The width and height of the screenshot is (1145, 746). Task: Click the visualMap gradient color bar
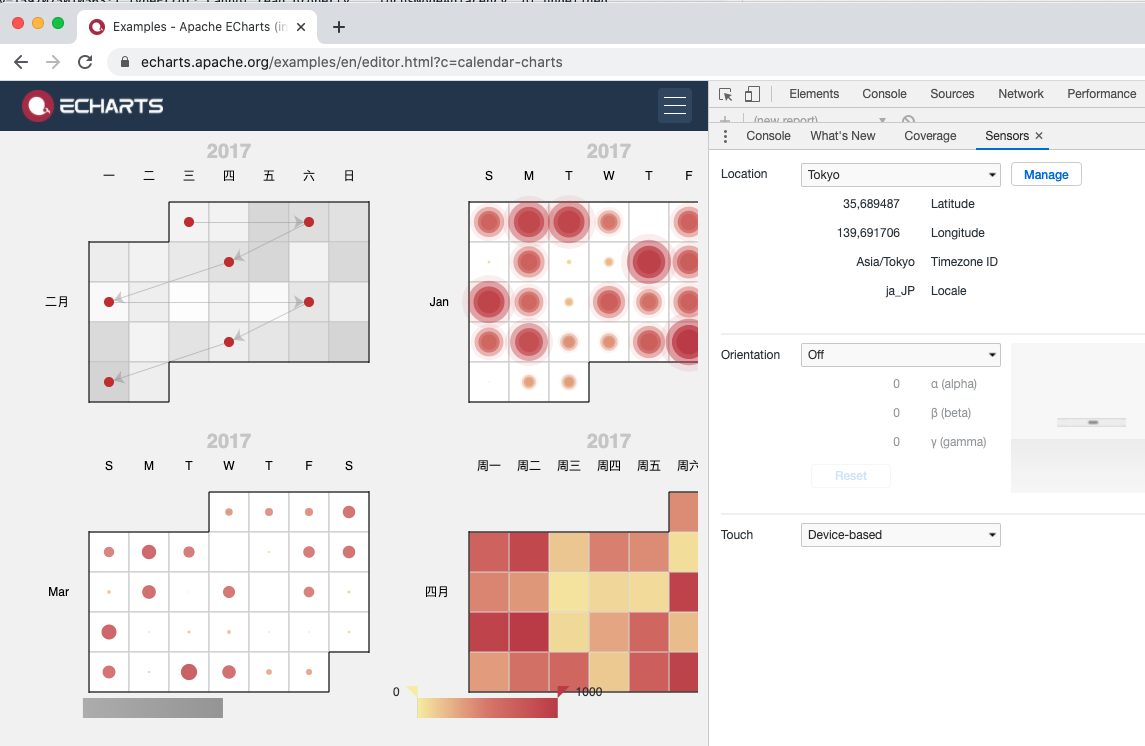(487, 708)
